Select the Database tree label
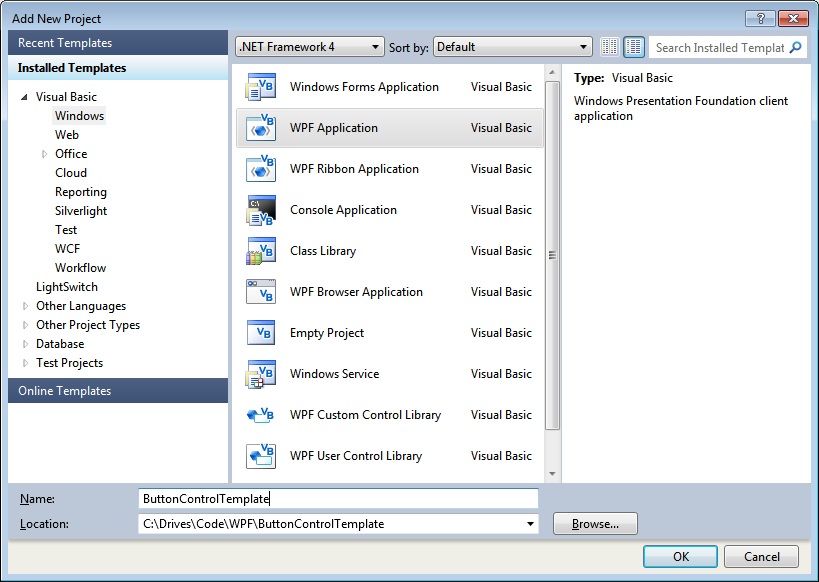This screenshot has width=819, height=582. tap(60, 344)
